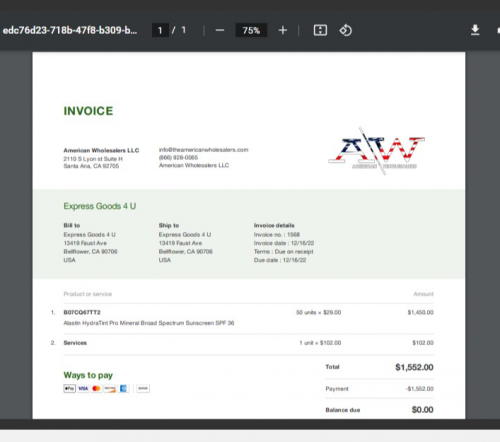Click the page number field
The height and width of the screenshot is (442, 500).
click(160, 30)
